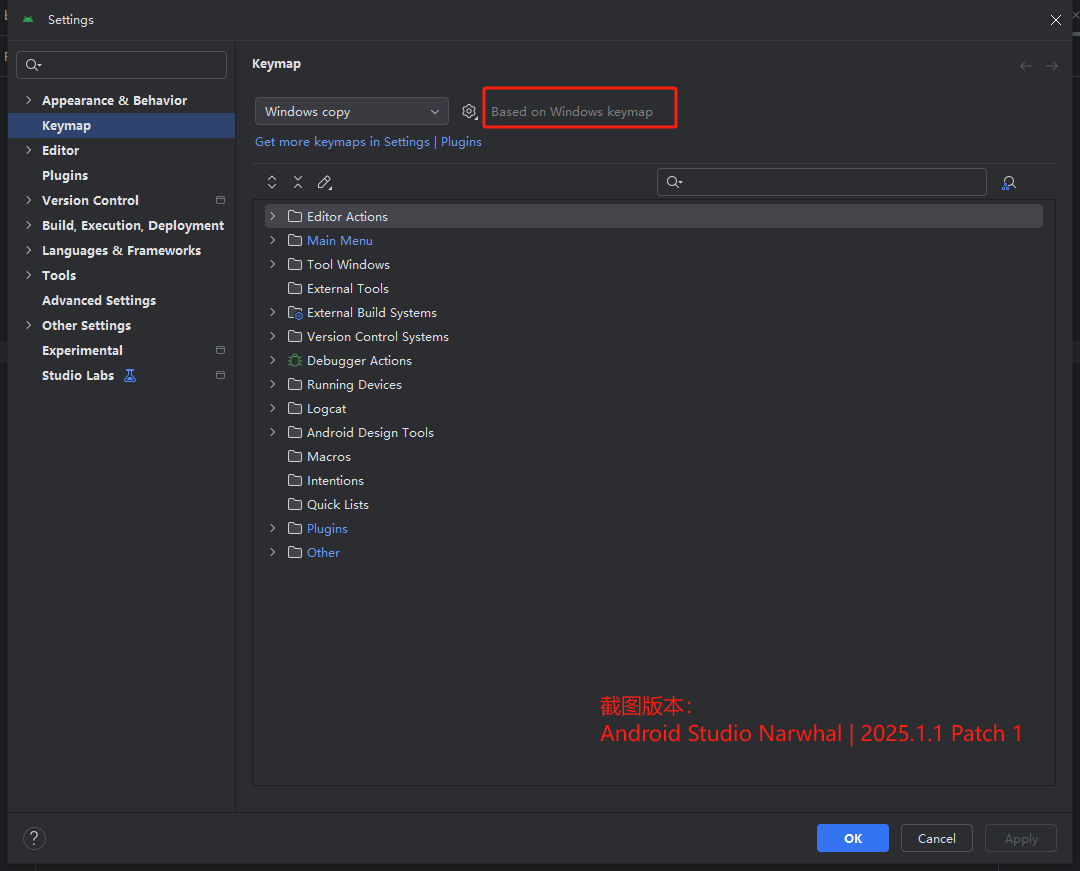Focus the keymap action search field

[822, 182]
